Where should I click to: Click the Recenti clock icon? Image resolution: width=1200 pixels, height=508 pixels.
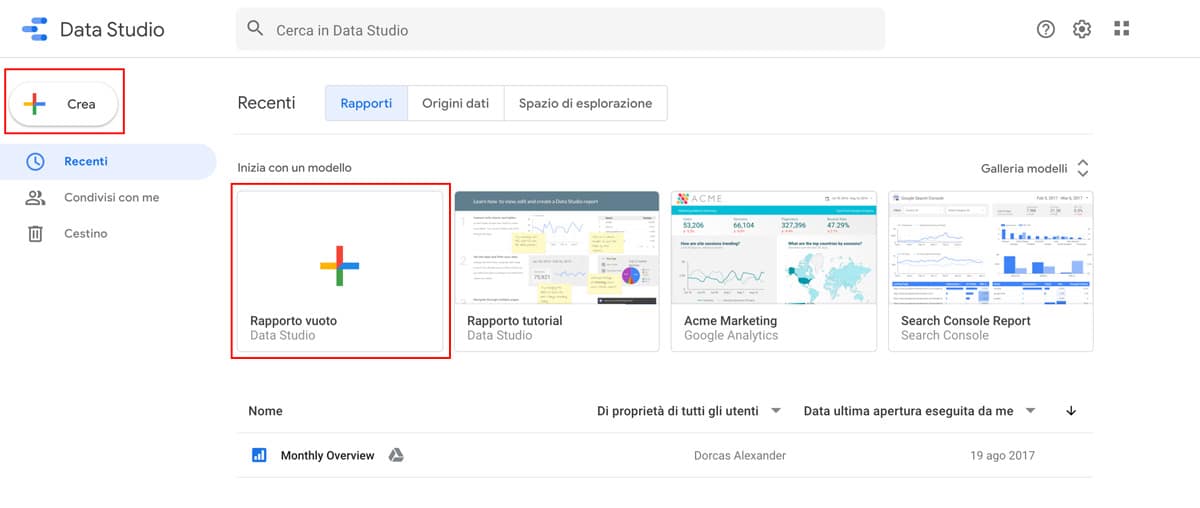point(35,161)
